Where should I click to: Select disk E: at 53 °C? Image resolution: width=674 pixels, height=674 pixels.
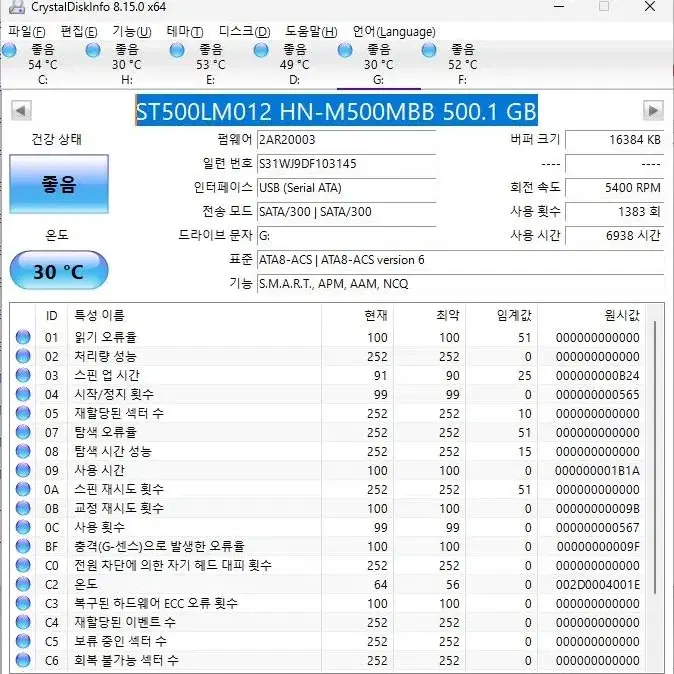pos(210,64)
